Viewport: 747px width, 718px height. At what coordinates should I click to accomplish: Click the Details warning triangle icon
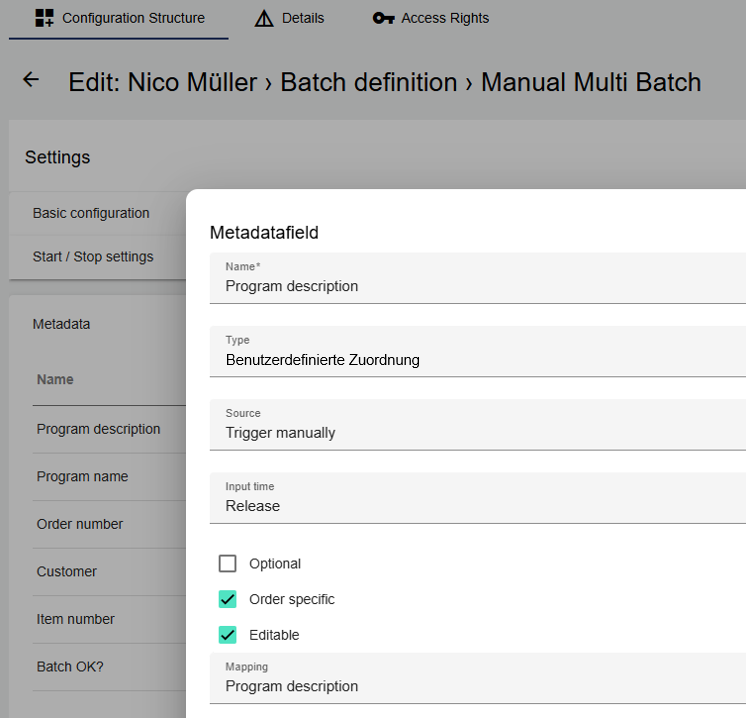click(264, 18)
